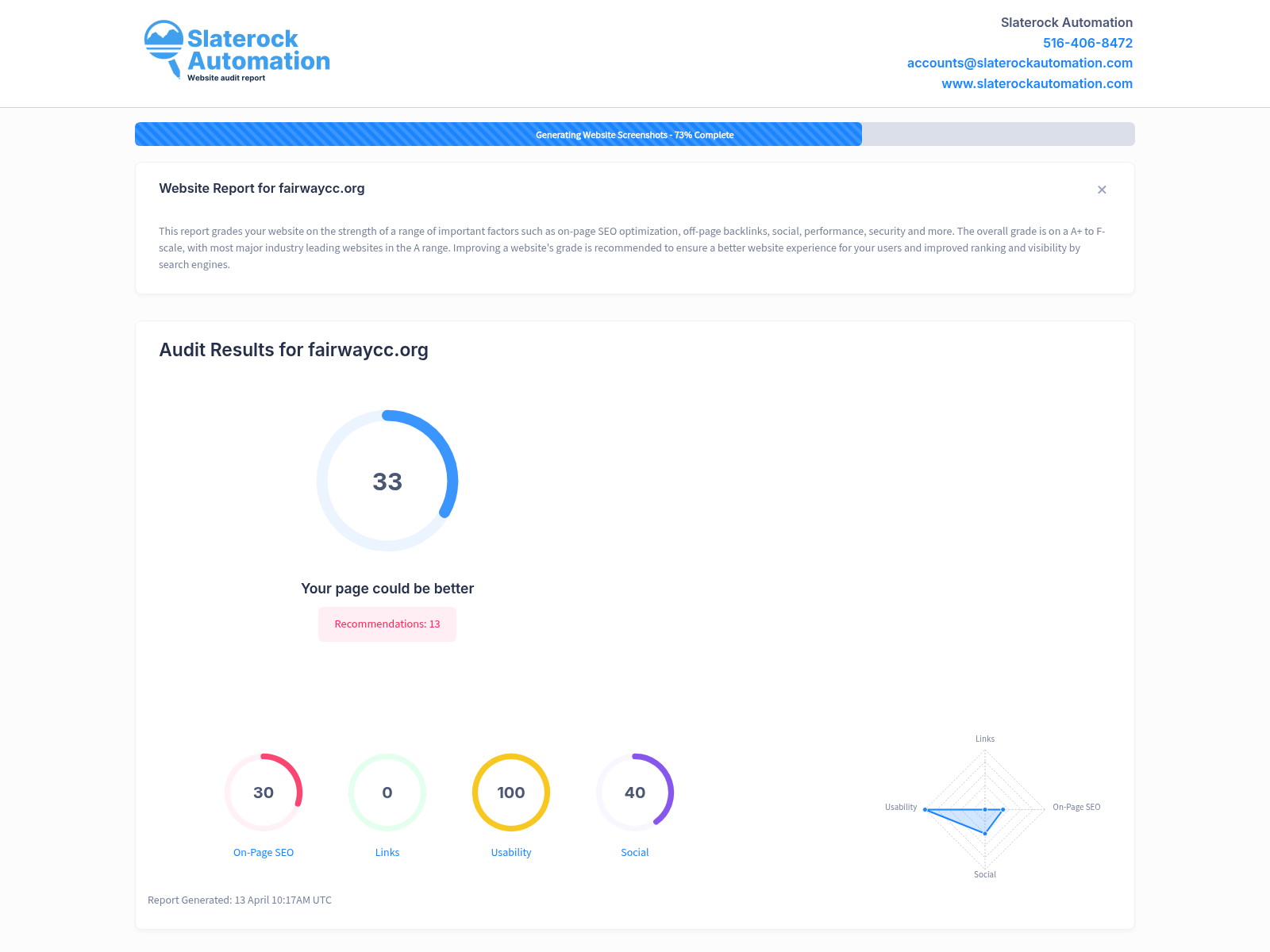Open the accounts@slaterockautomation.com email link

(x=1019, y=63)
